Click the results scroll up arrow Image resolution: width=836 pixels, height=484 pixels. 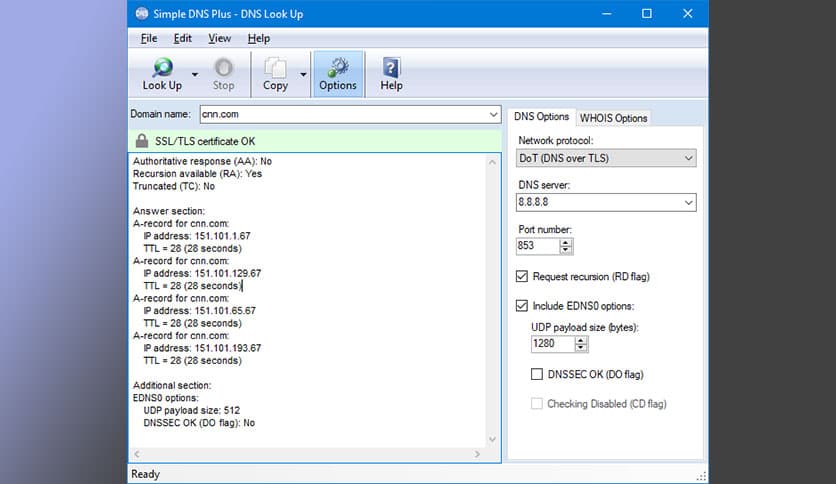coord(492,162)
